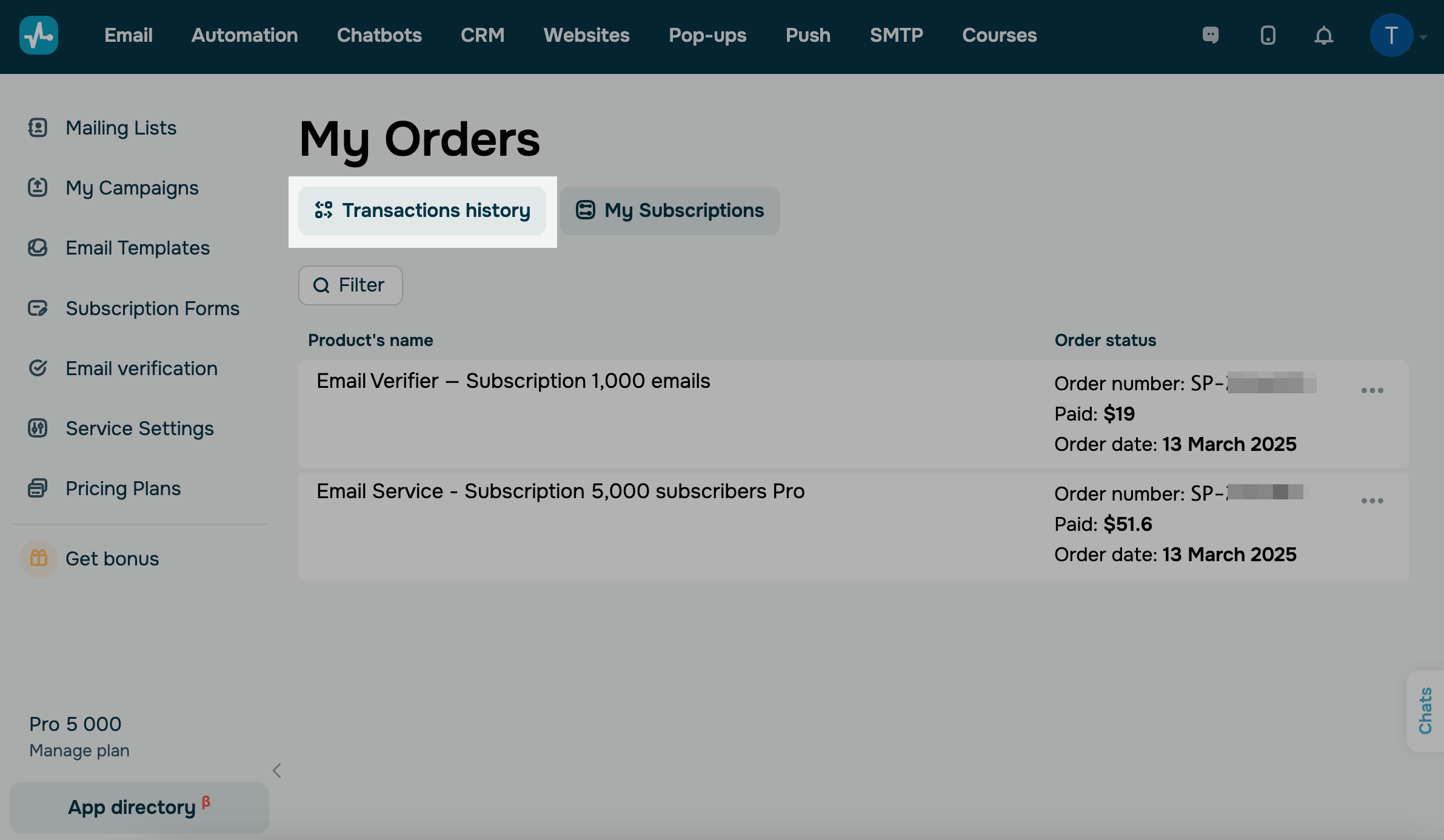Collapse the left sidebar with chevron
The height and width of the screenshot is (840, 1444).
point(276,770)
